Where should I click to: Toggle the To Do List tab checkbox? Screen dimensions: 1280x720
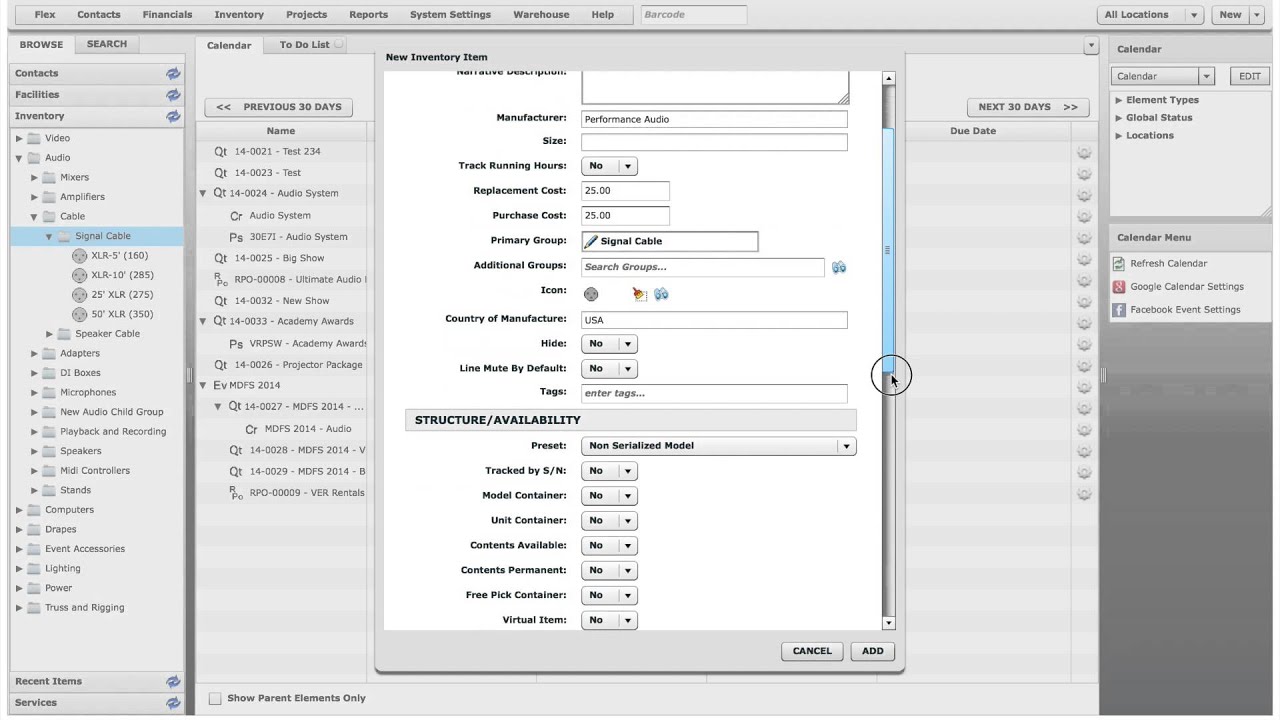pos(339,45)
